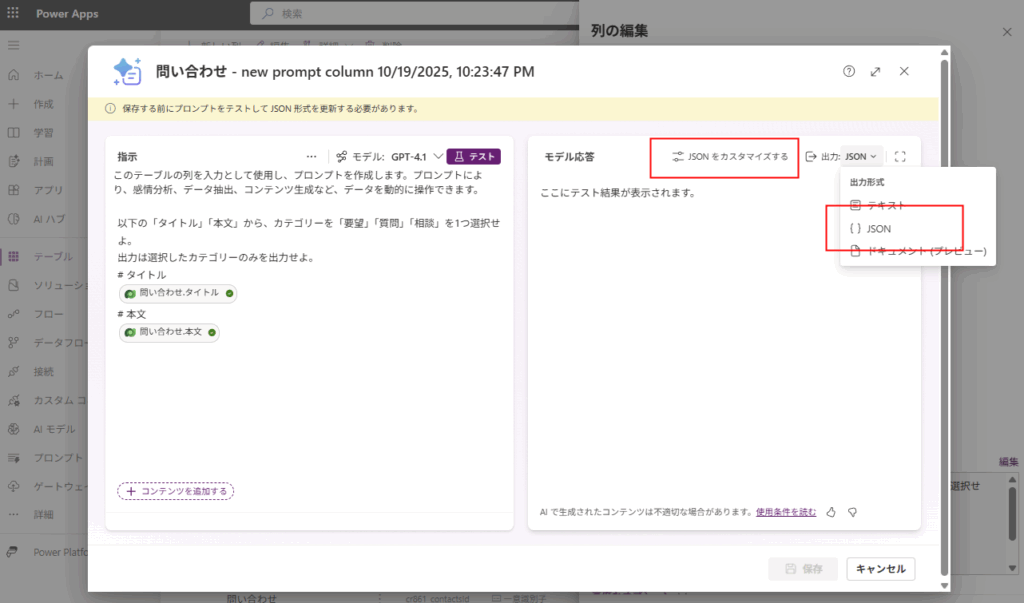Click the 問い合わせ.タイトル field chip
1024x603 pixels.
178,293
